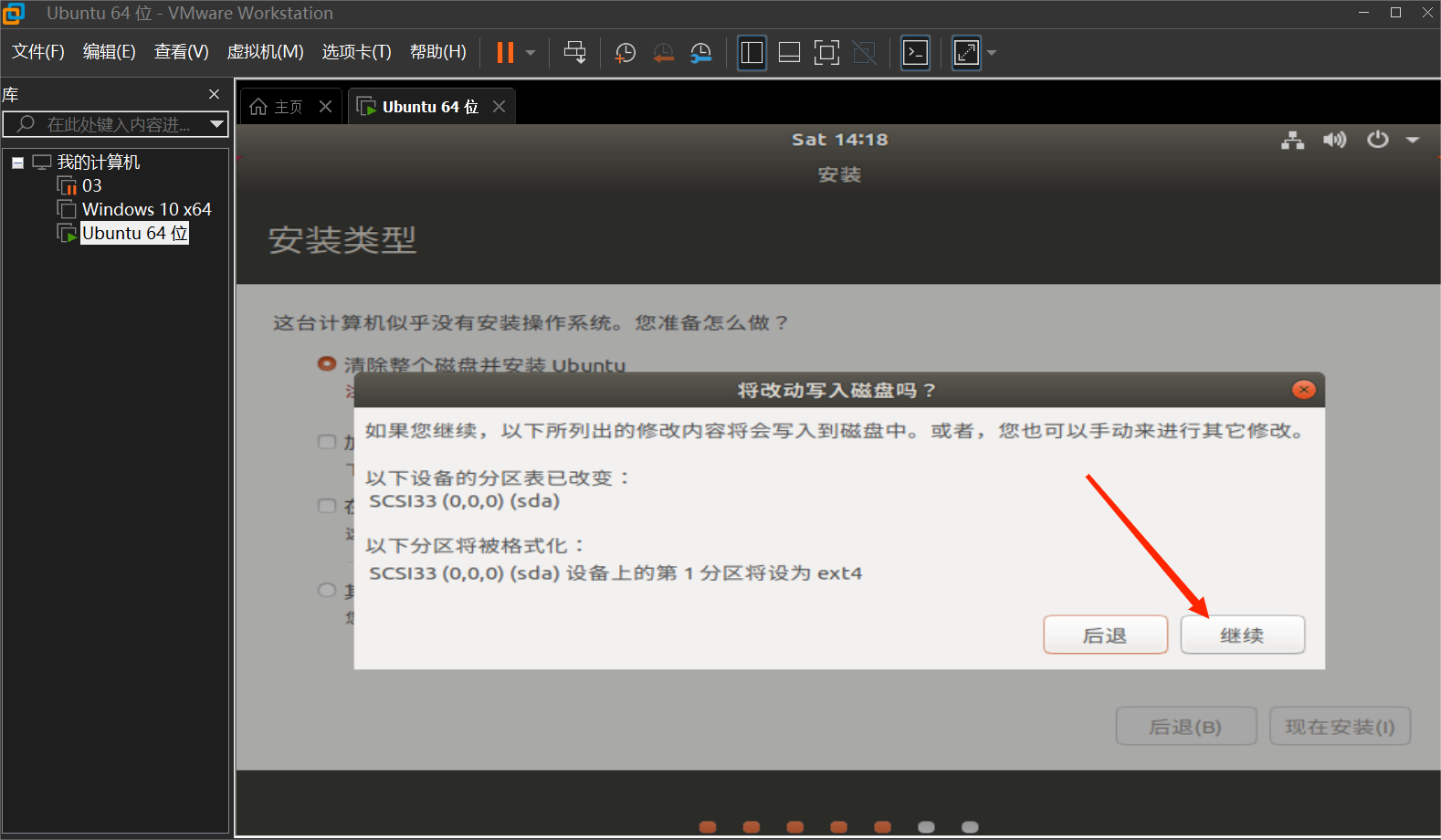1441x840 pixels.
Task: Select 清除整个磁盘并安装 Ubuntu radio button
Action: click(x=327, y=363)
